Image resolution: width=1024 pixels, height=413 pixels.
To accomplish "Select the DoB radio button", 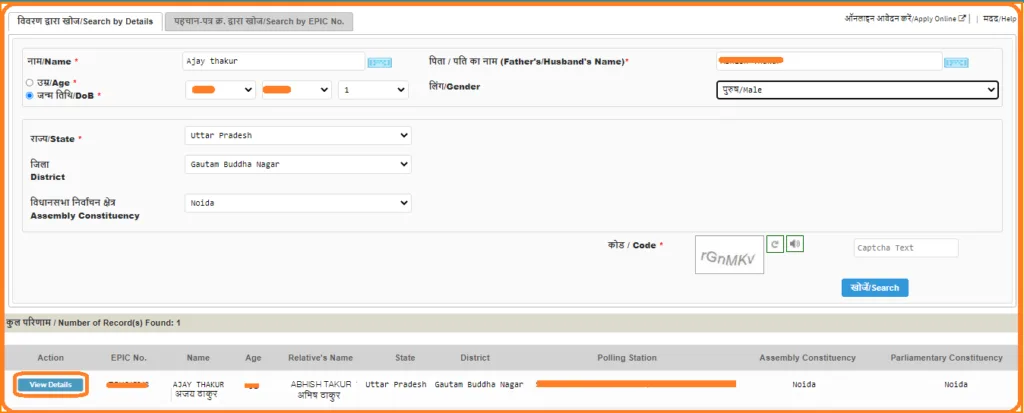I will tap(29, 95).
